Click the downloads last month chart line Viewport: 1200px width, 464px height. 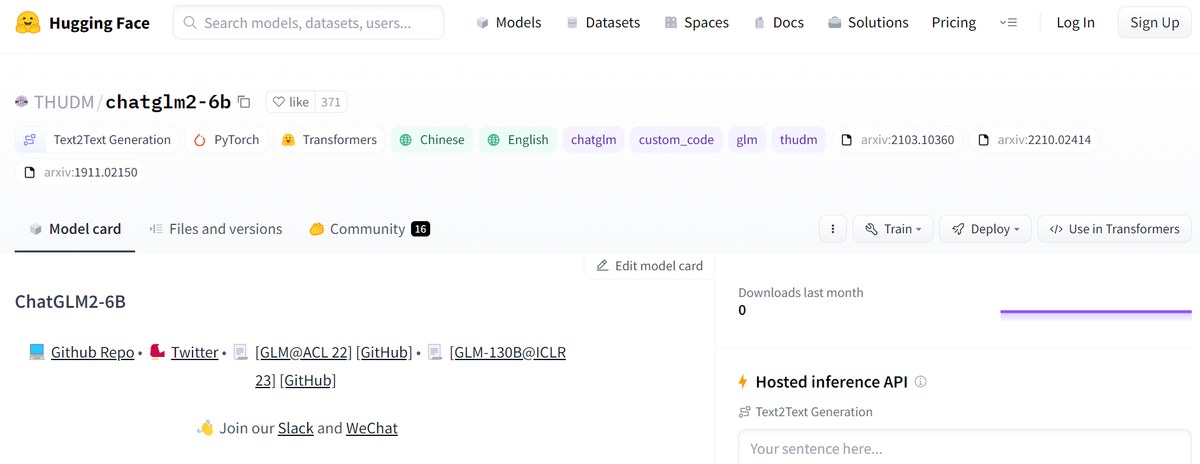pyautogui.click(x=1096, y=312)
